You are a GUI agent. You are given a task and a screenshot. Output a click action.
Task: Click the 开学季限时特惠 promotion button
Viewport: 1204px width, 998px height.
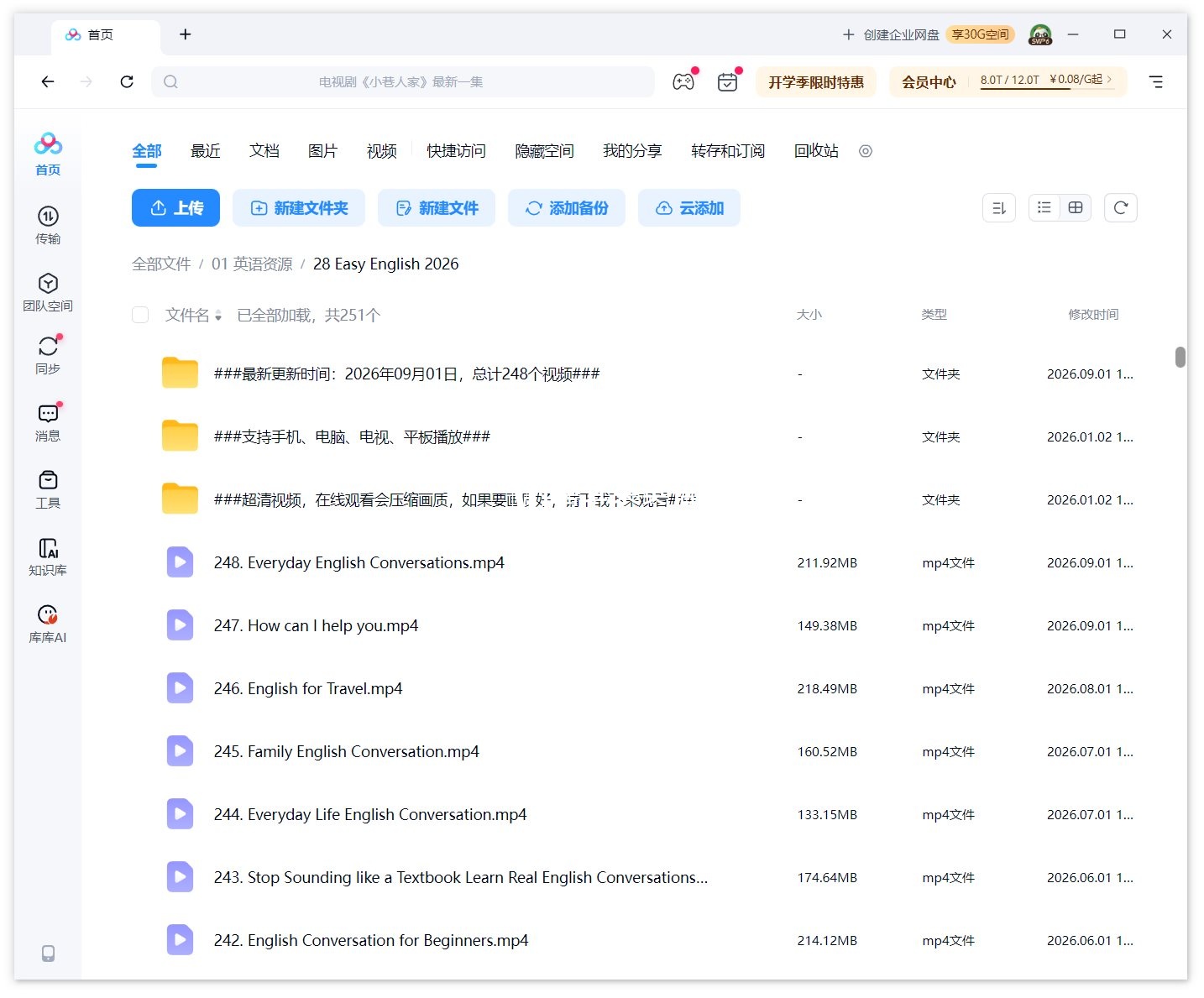(816, 81)
